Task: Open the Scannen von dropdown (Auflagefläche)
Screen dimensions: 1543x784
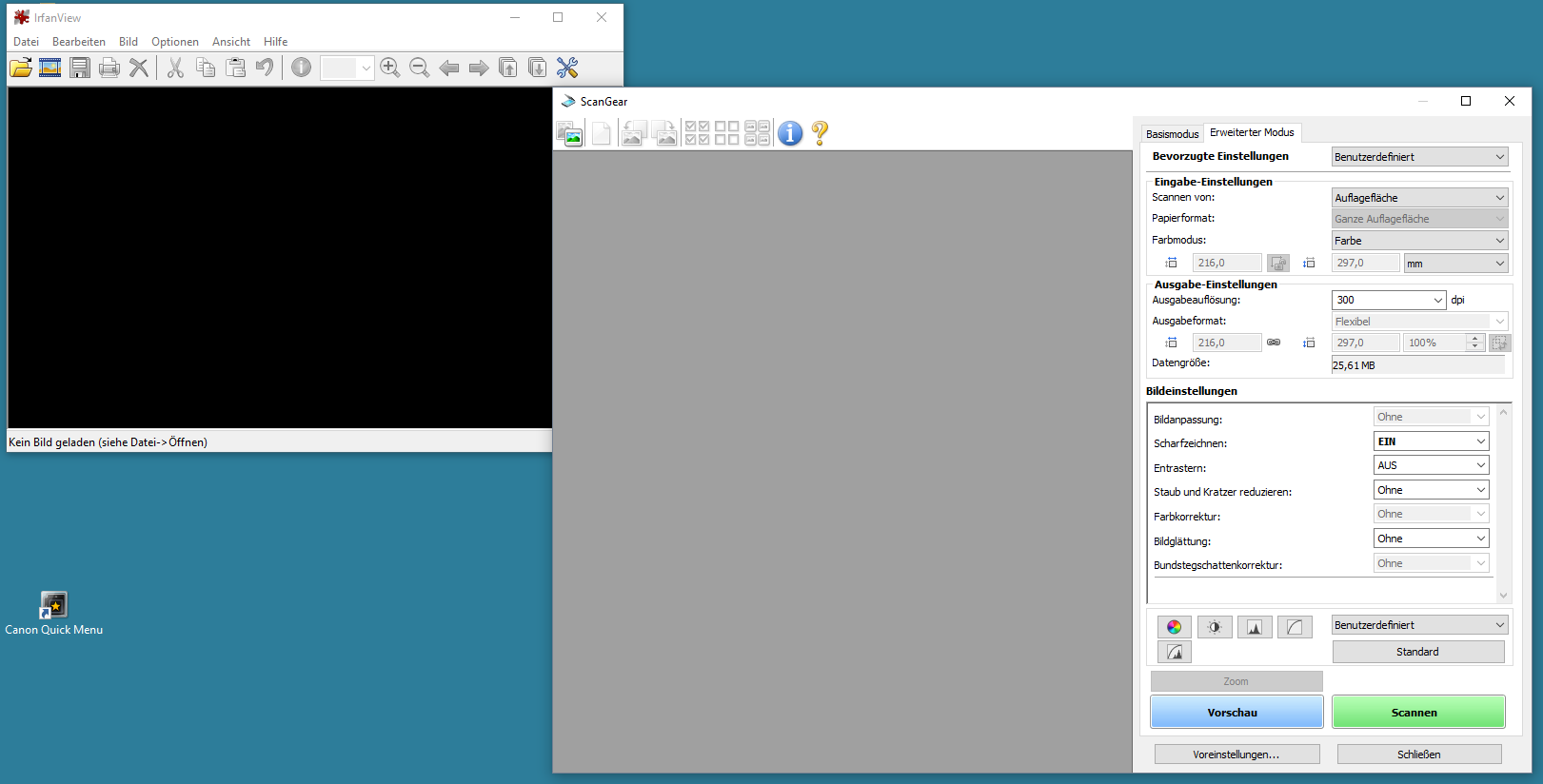Action: 1419,198
